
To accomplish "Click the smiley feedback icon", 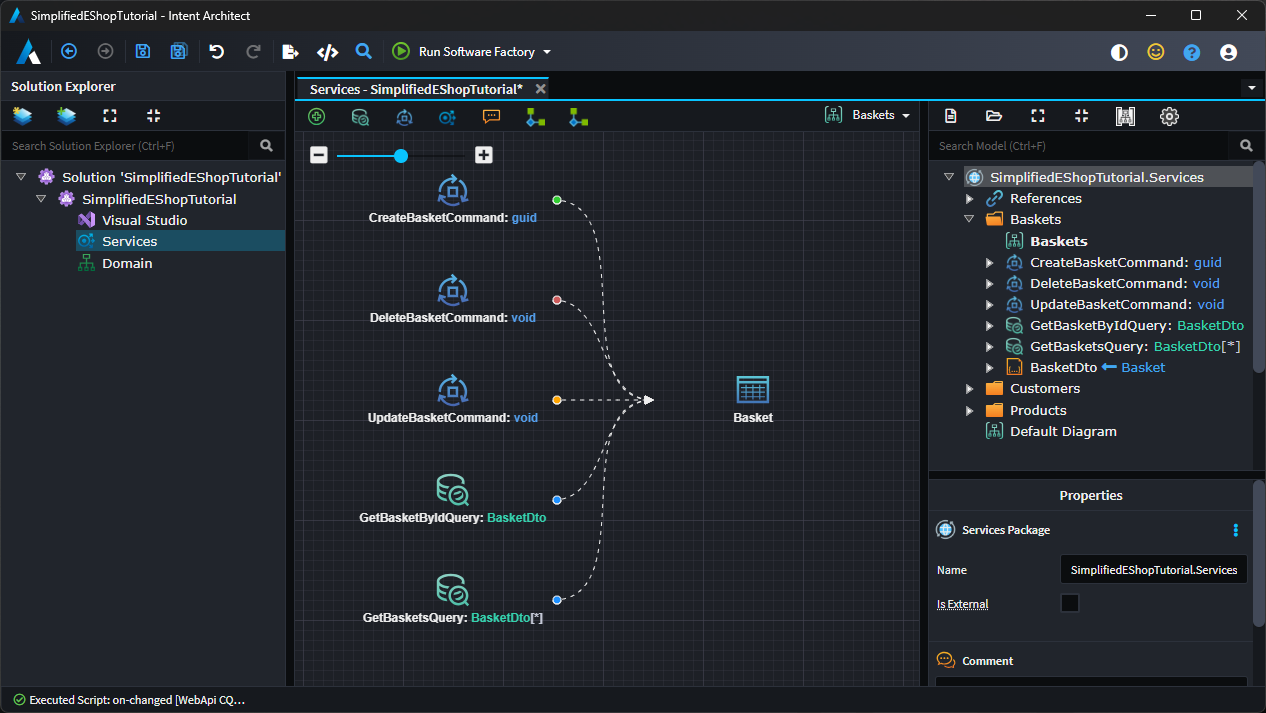I will click(1156, 52).
